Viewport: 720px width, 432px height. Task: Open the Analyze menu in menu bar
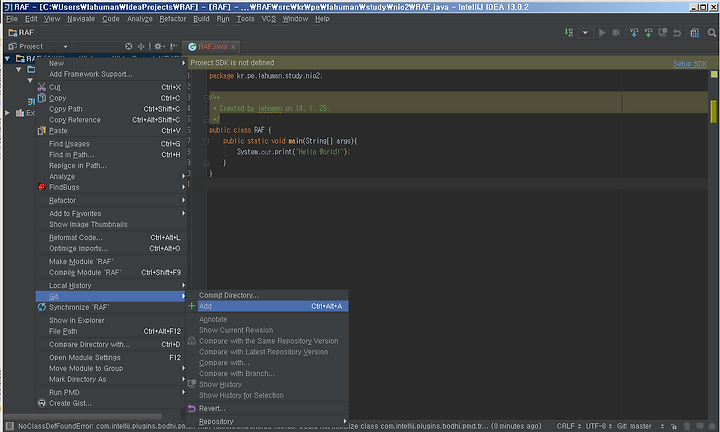pyautogui.click(x=140, y=19)
